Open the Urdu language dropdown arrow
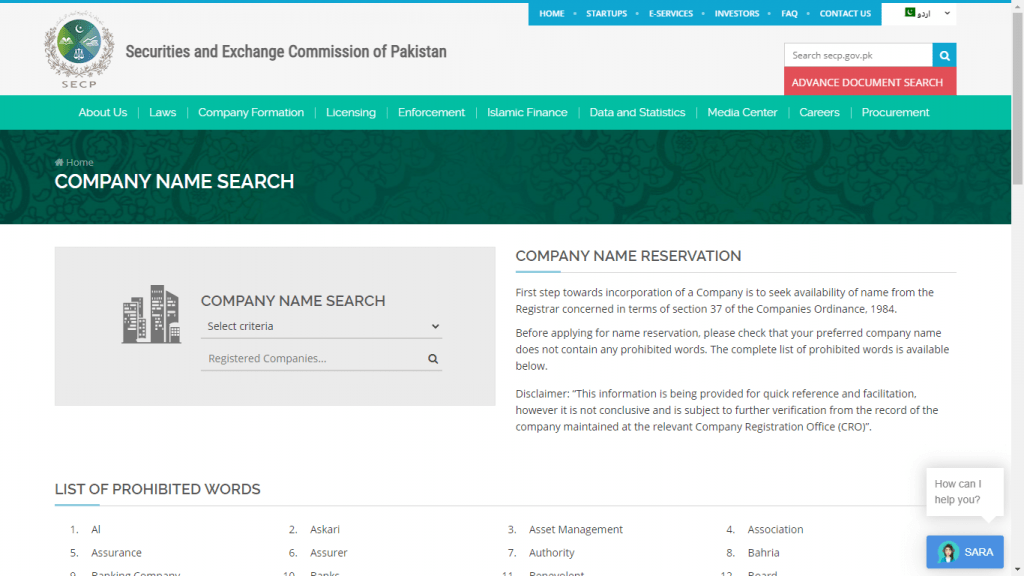 pos(947,13)
